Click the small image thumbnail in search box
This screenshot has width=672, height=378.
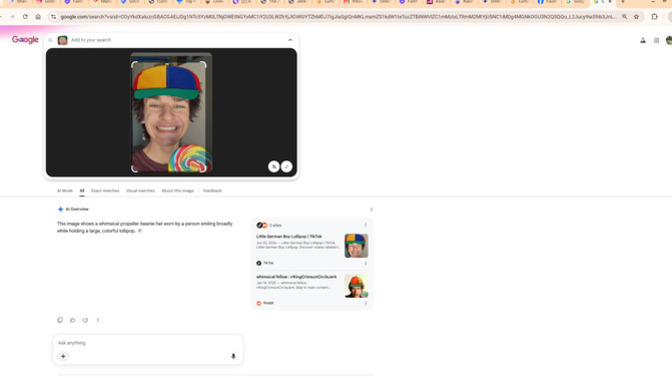point(63,40)
